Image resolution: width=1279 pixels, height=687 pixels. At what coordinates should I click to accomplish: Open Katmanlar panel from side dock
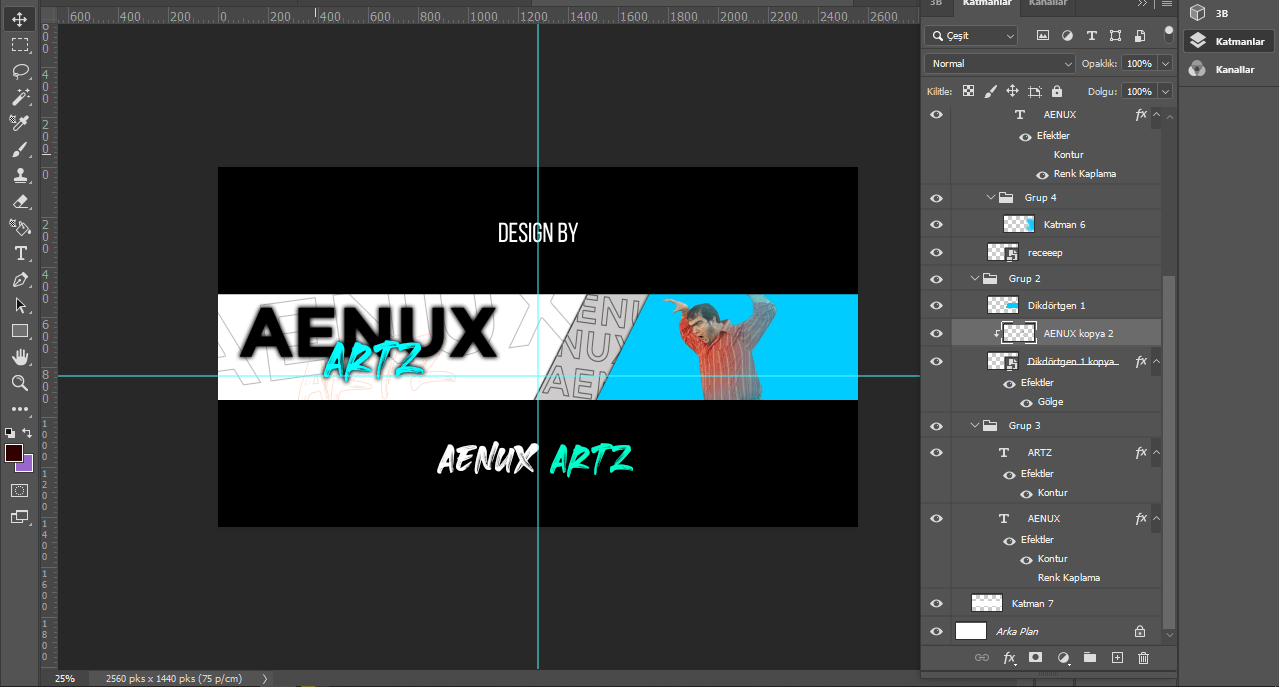pyautogui.click(x=1229, y=41)
